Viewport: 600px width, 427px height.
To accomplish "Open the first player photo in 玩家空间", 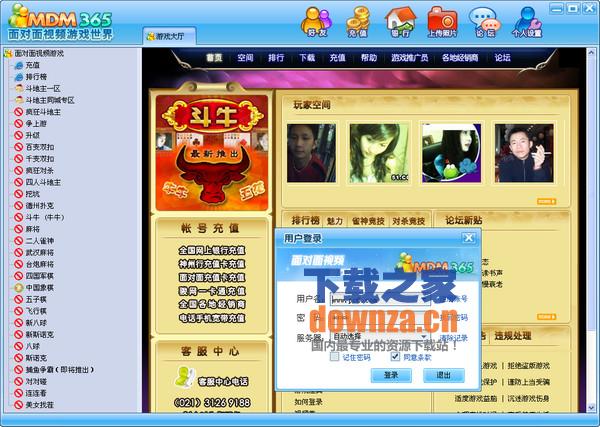I will pos(311,153).
